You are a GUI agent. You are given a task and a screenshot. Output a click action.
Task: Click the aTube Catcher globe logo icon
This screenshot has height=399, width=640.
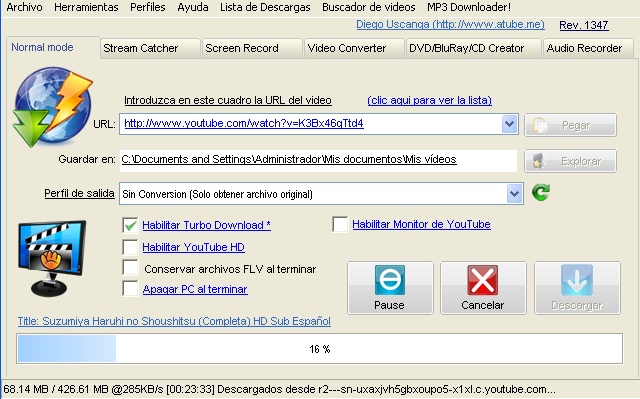pyautogui.click(x=52, y=107)
